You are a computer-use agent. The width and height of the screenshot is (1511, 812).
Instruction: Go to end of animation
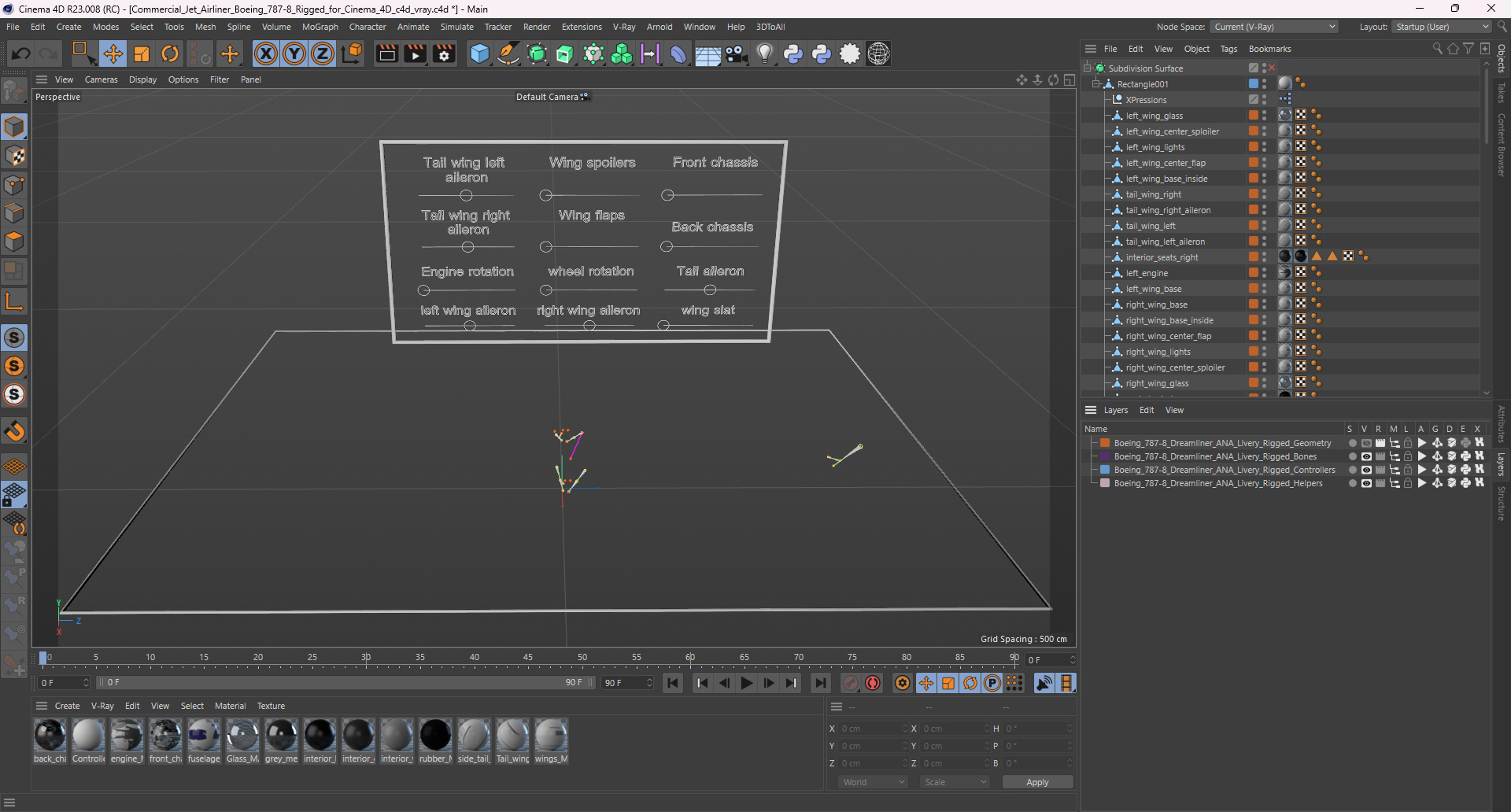[x=821, y=683]
